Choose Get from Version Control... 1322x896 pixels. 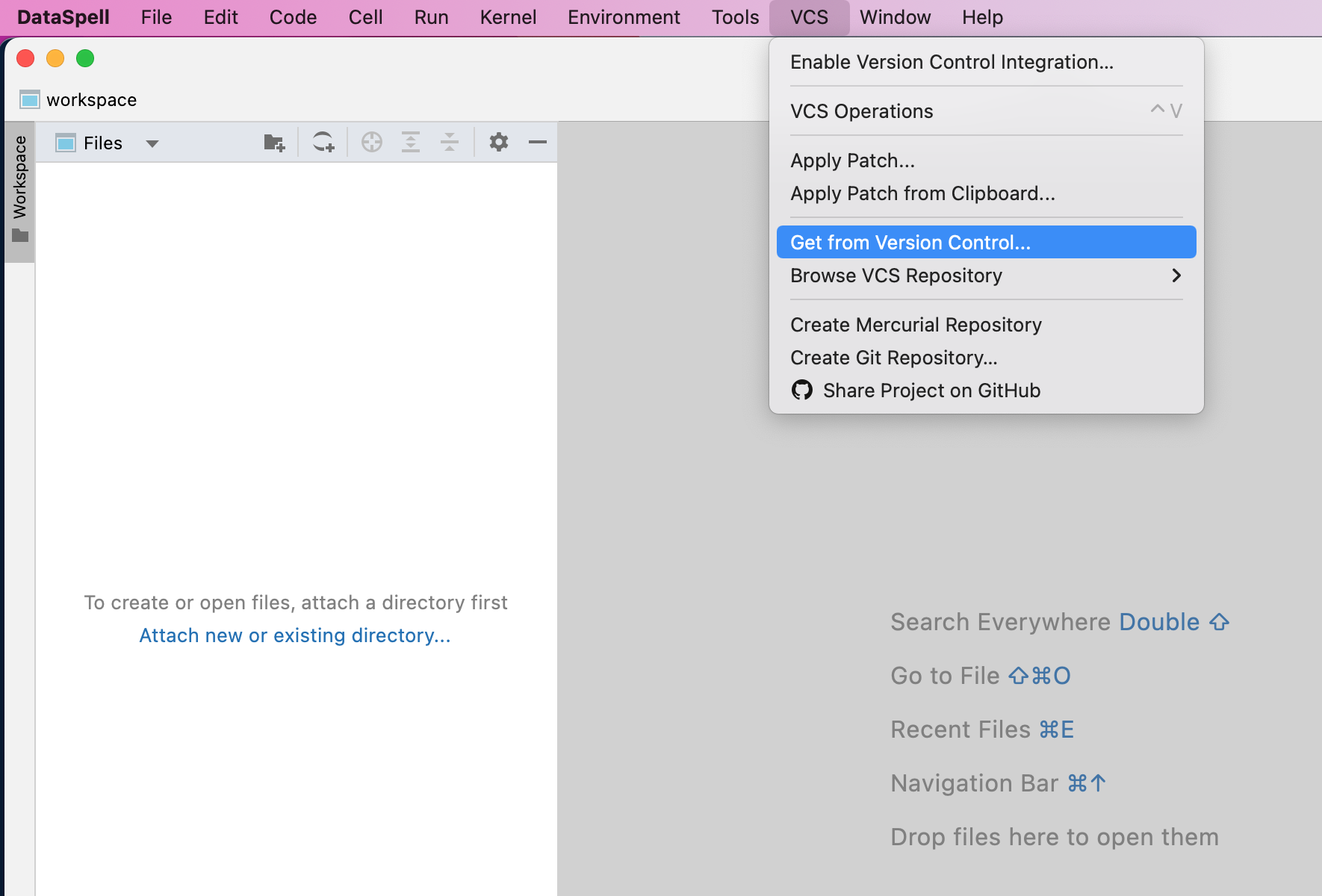(986, 242)
